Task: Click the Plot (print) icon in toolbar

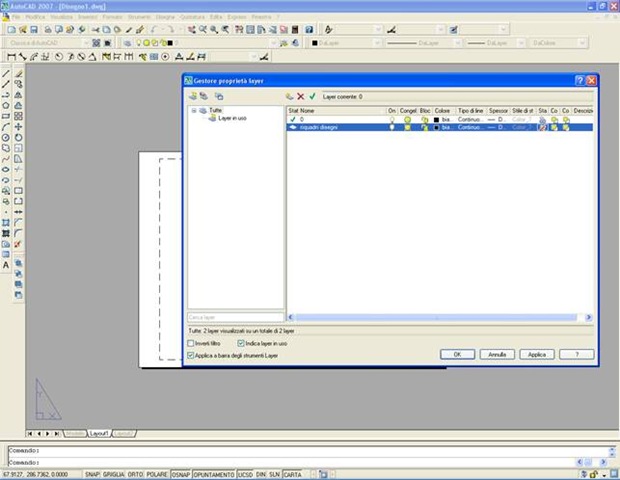Action: tap(47, 30)
